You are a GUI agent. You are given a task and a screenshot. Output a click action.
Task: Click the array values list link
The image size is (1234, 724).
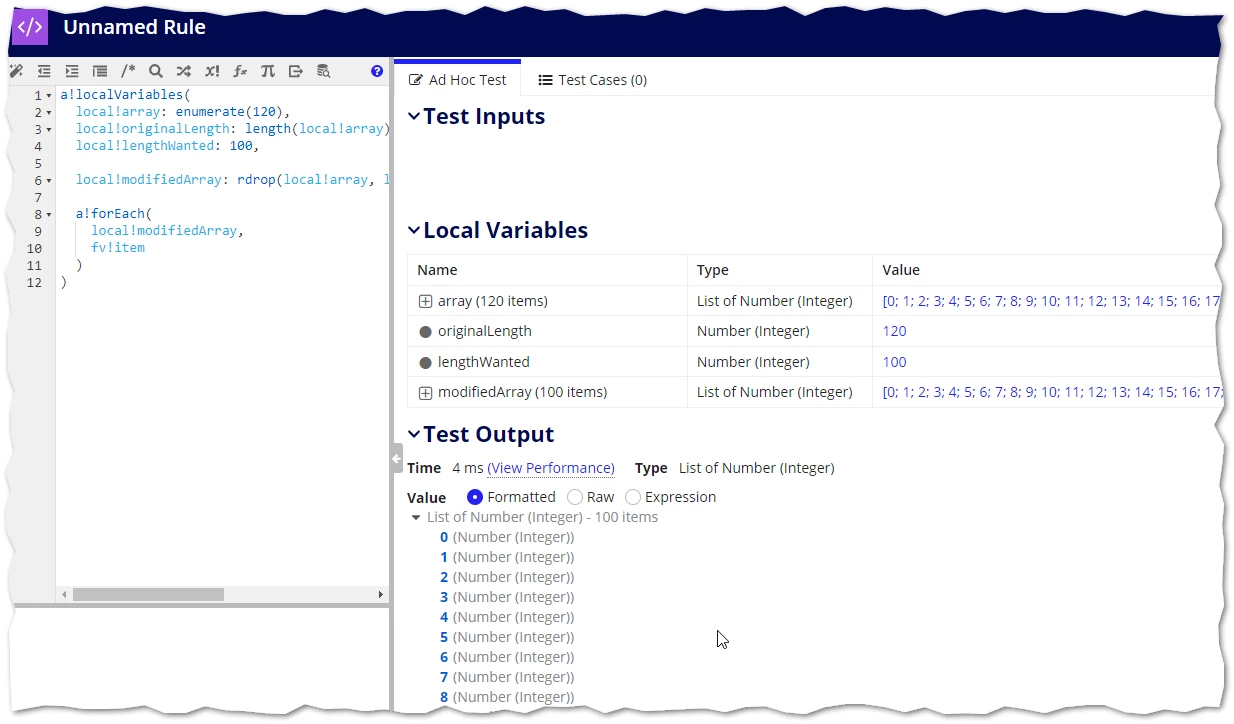point(1051,301)
